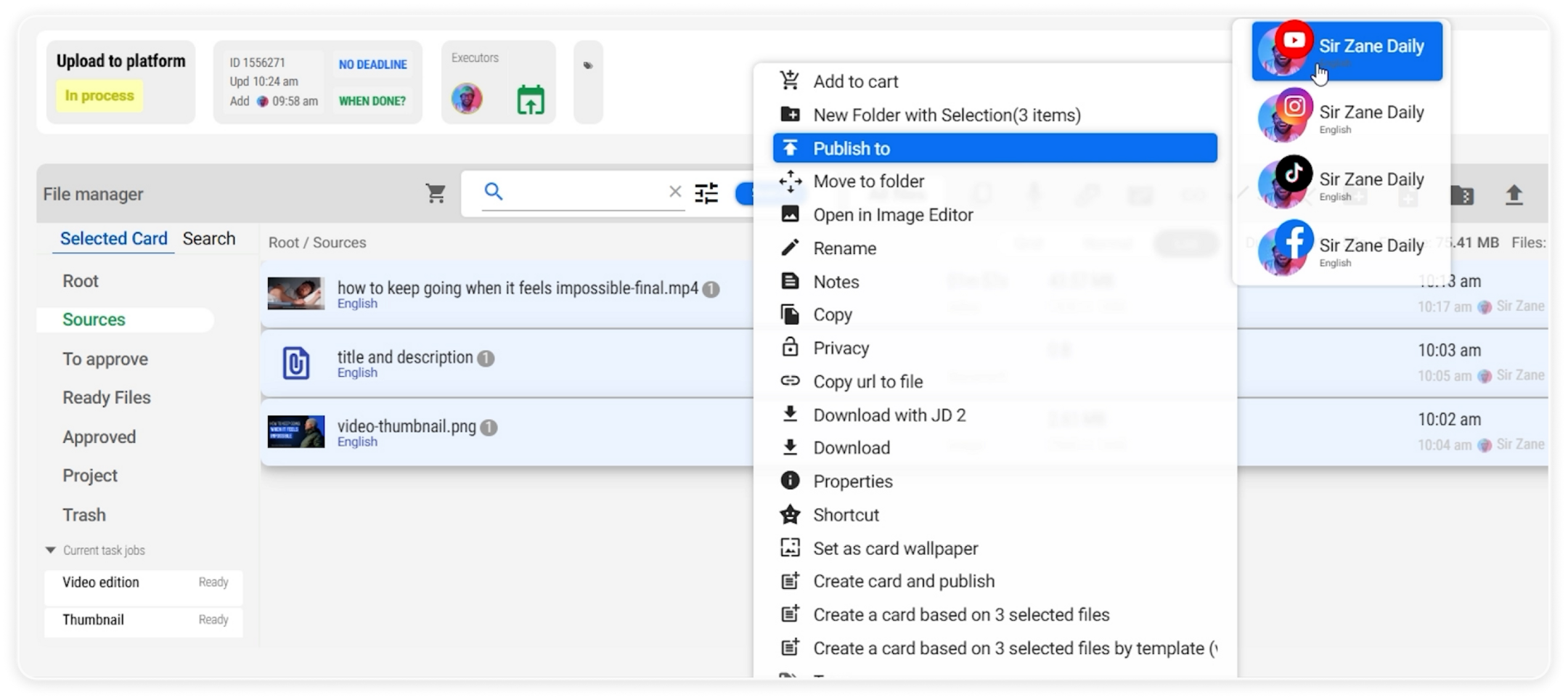The image size is (1568, 700).
Task: Switch to the Search tab
Action: (209, 239)
